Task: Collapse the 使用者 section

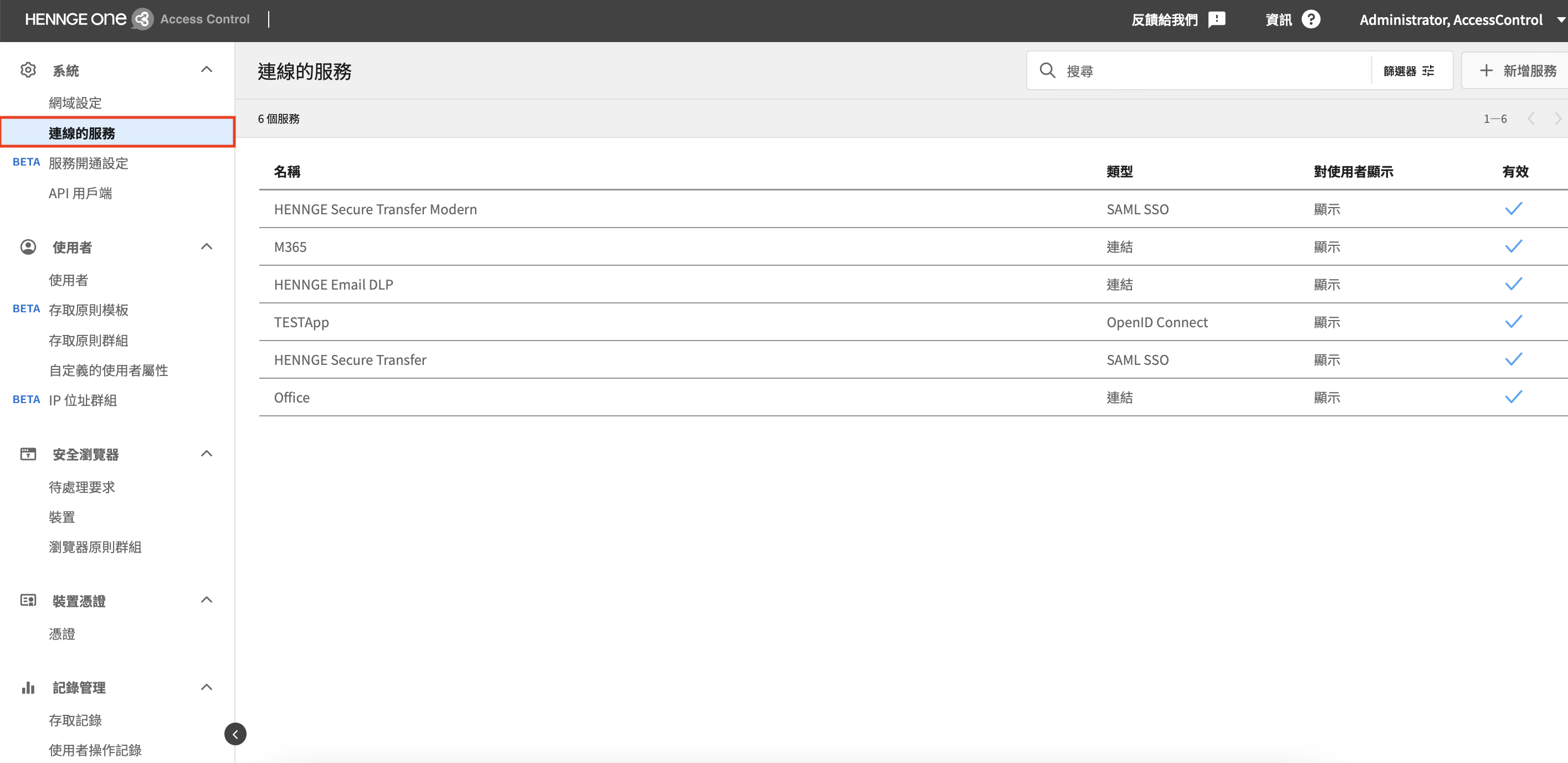Action: coord(206,247)
